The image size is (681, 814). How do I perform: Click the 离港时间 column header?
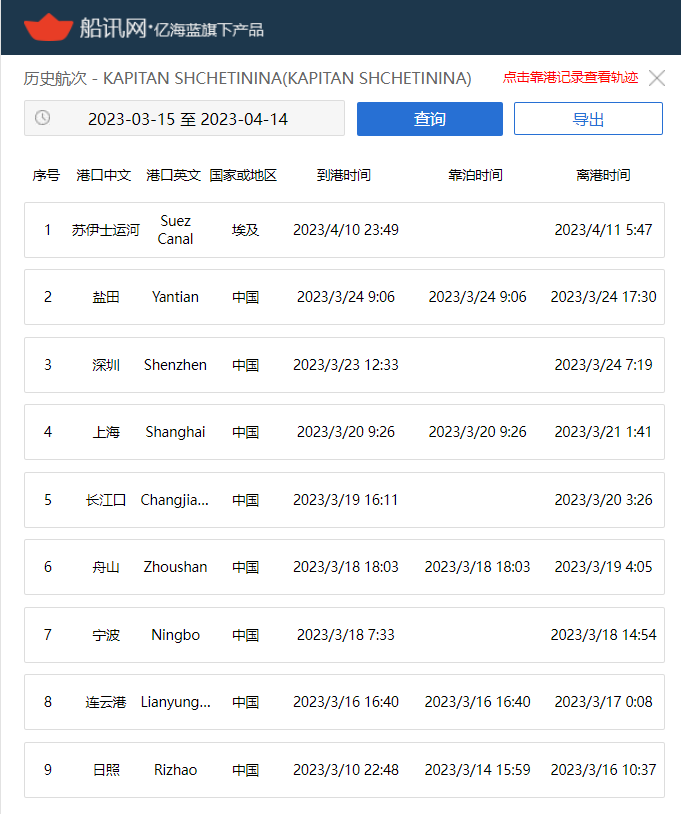(603, 175)
